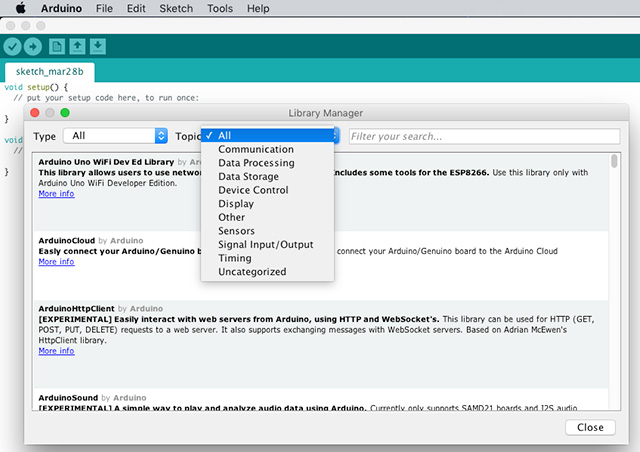Choose Device Control topic

267,190
